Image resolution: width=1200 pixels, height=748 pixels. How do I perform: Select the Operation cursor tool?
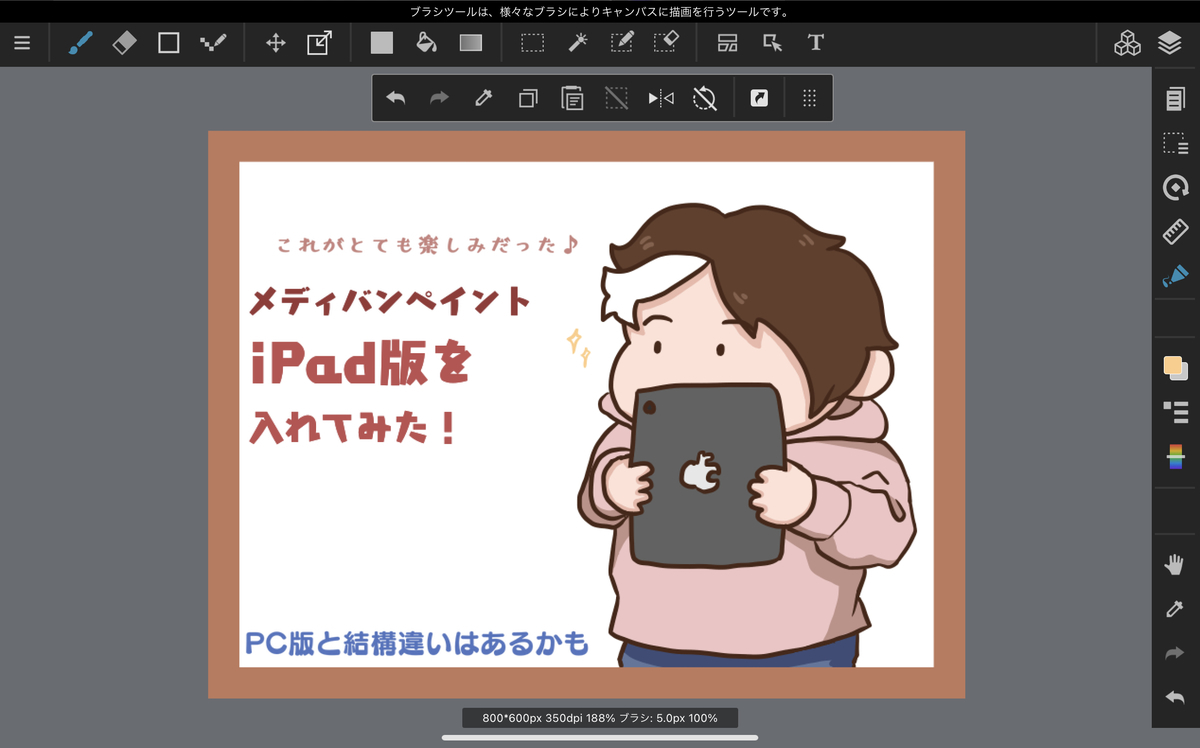point(772,43)
